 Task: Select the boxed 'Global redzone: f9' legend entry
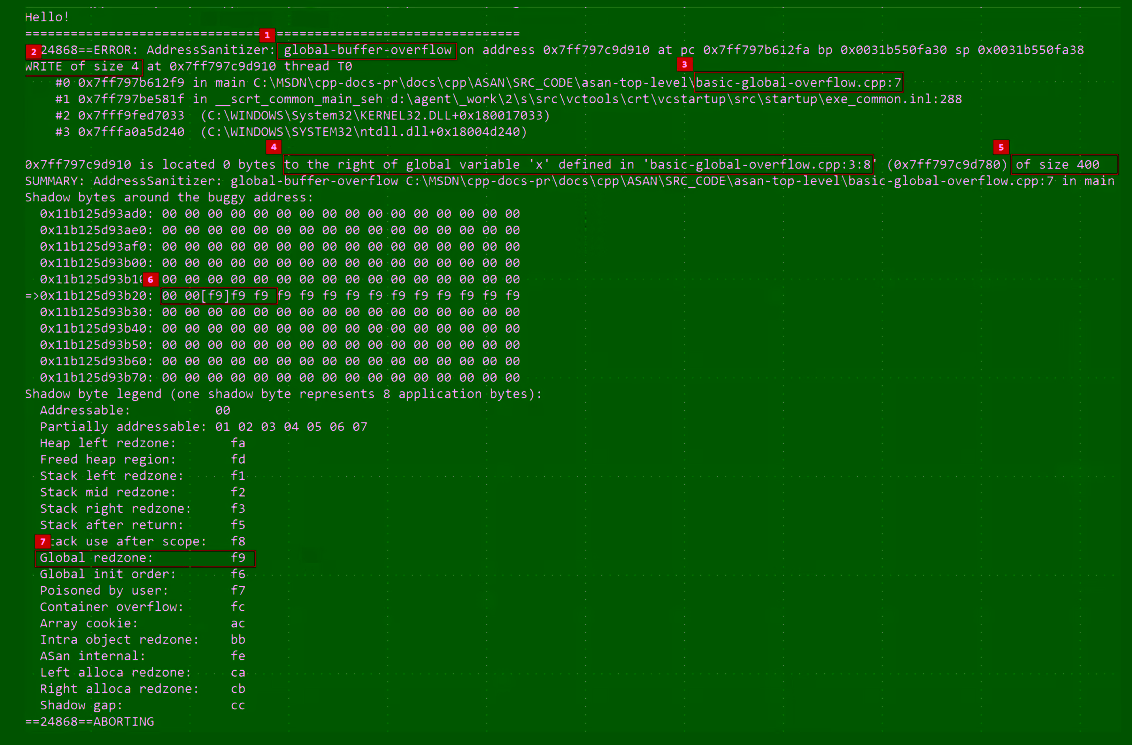pos(144,558)
